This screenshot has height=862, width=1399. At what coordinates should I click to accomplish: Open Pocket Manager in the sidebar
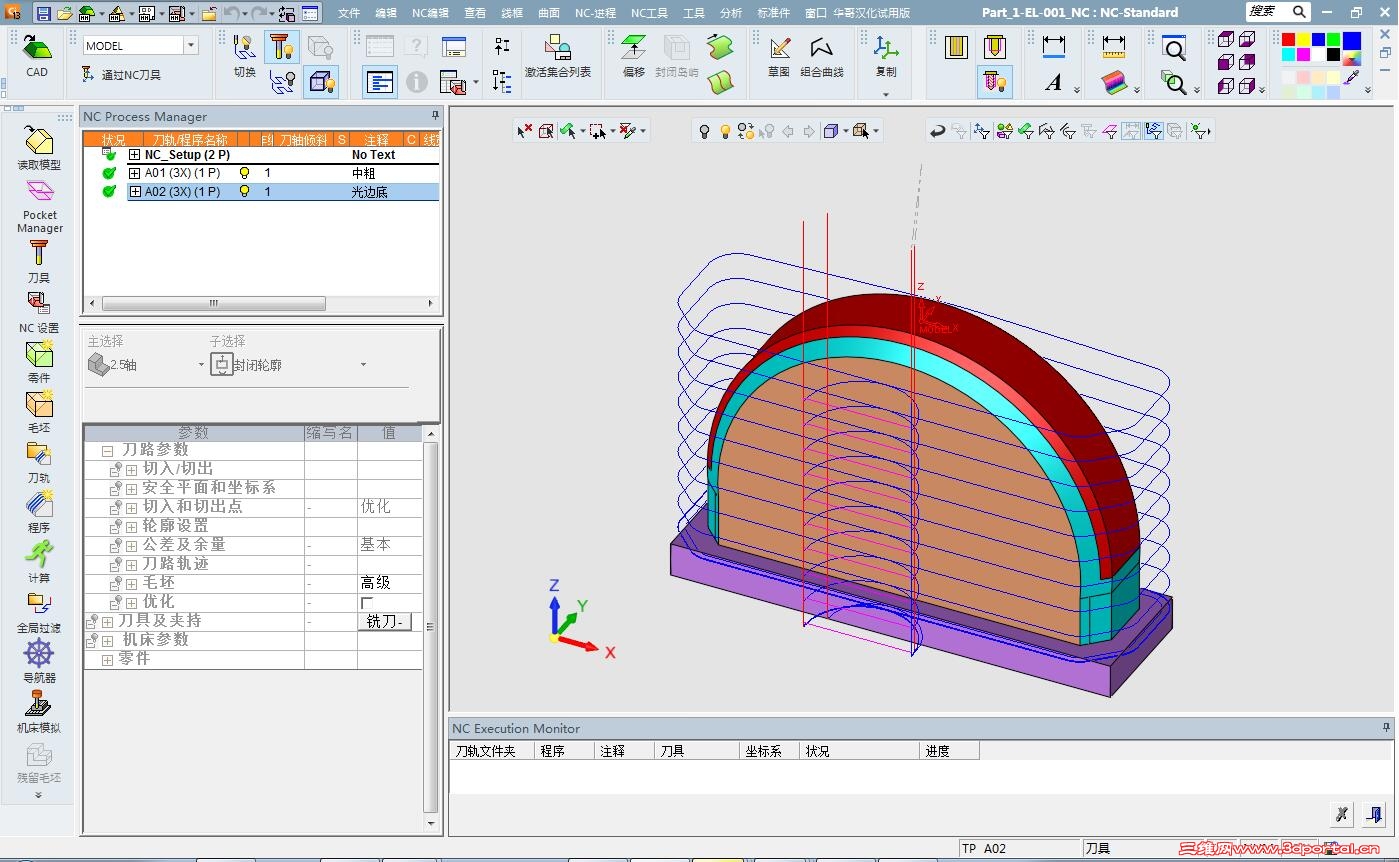[x=39, y=205]
